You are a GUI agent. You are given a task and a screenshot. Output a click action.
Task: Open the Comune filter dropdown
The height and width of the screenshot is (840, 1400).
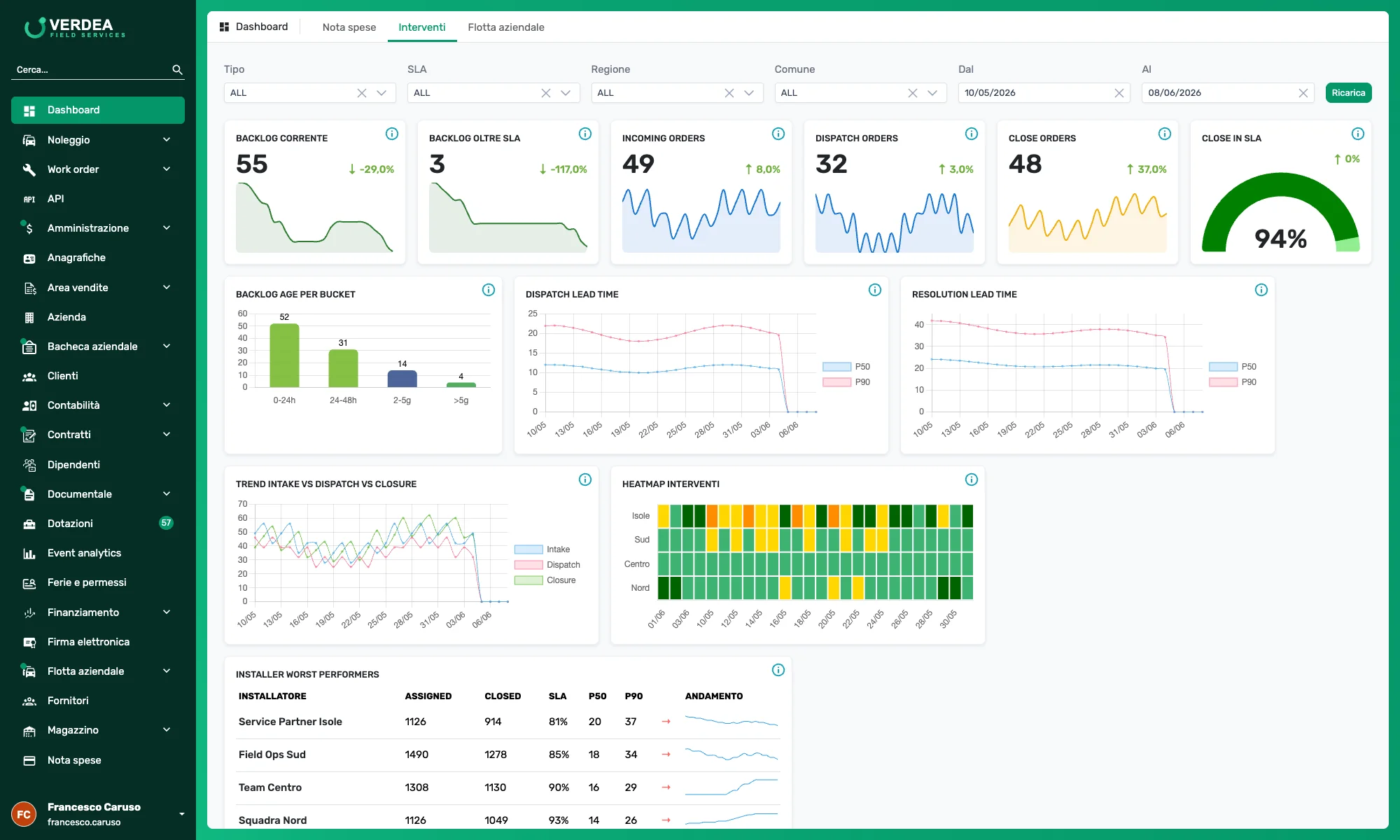click(x=932, y=93)
